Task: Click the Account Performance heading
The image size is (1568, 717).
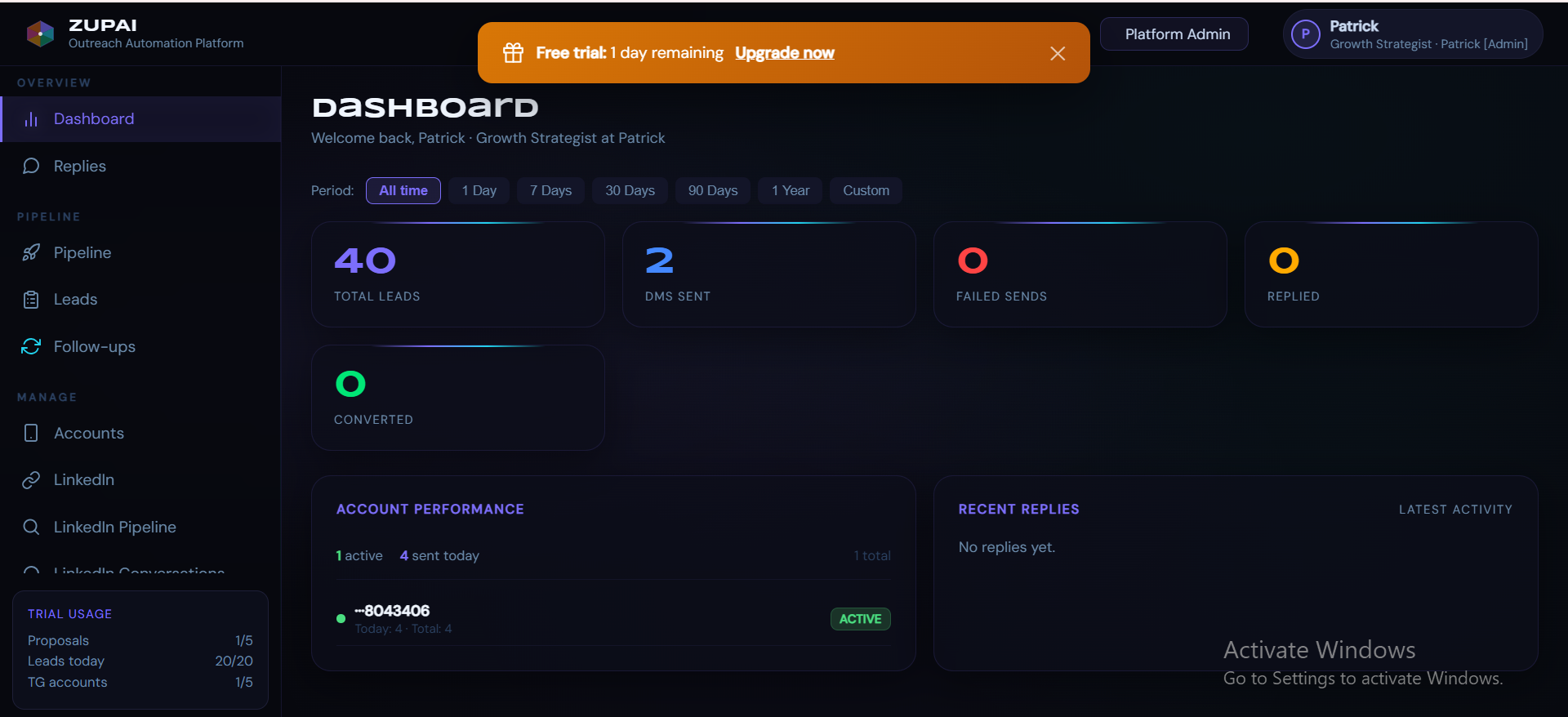Action: pos(430,510)
